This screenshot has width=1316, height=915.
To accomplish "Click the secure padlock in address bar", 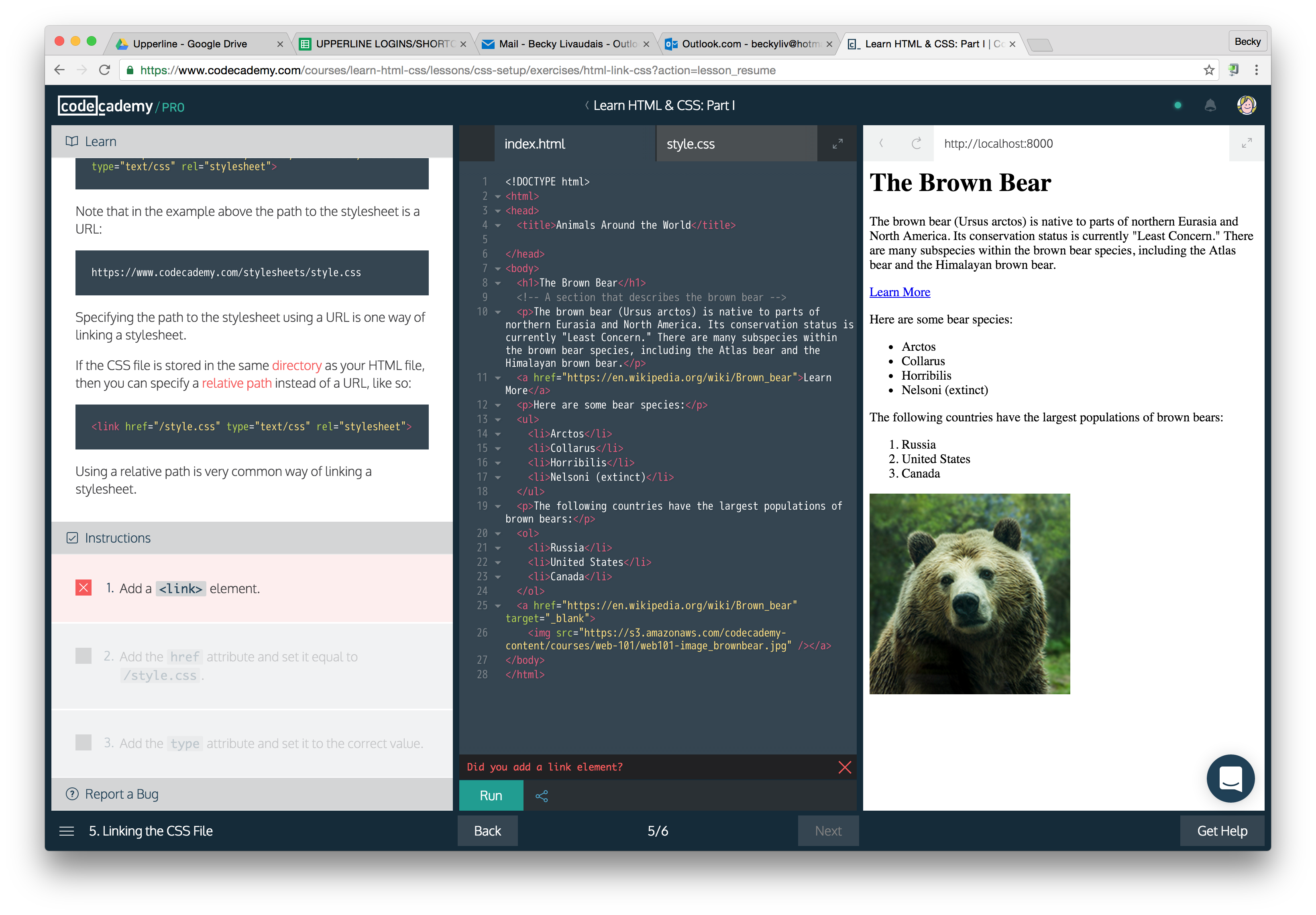I will [130, 70].
